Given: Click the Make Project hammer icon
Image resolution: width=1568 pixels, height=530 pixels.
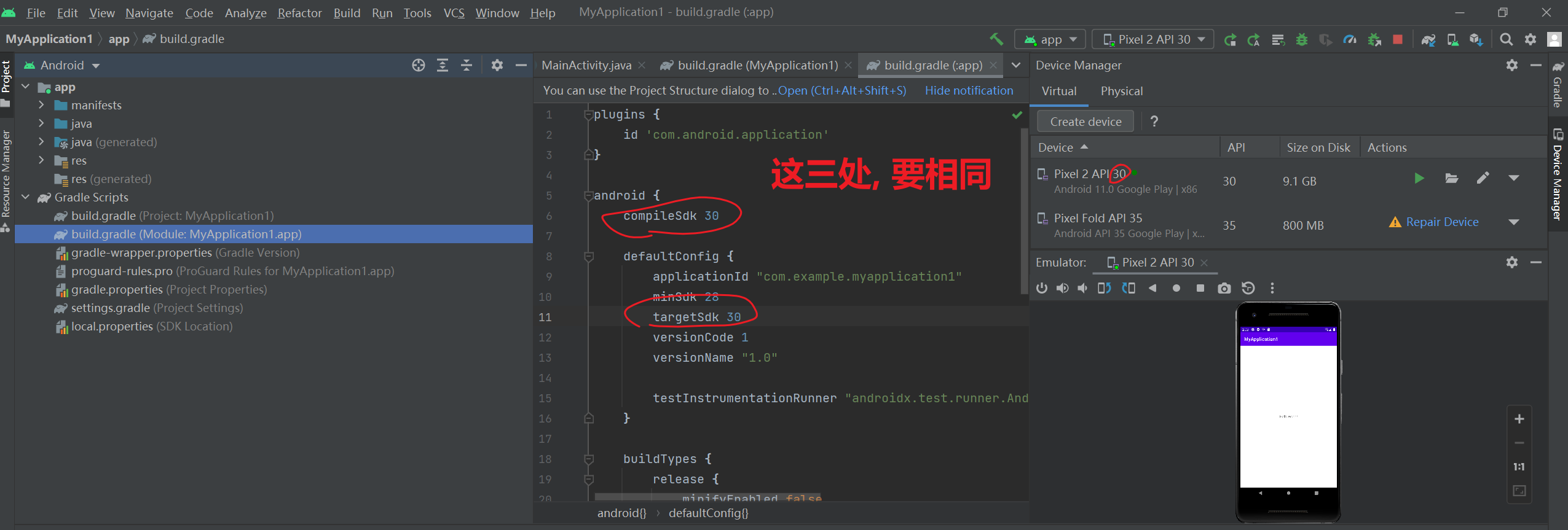Looking at the screenshot, I should tap(996, 39).
